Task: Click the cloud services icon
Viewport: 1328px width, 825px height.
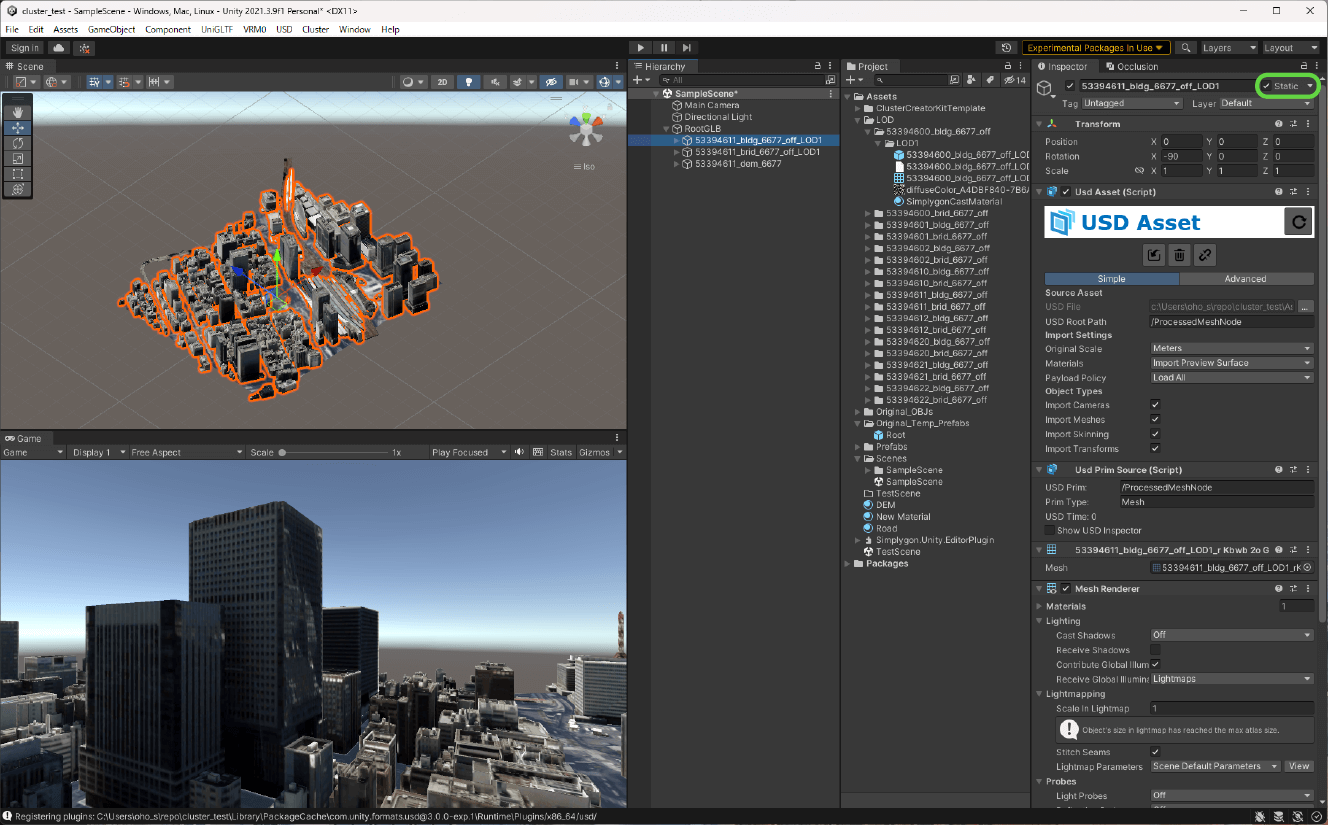Action: tap(59, 47)
